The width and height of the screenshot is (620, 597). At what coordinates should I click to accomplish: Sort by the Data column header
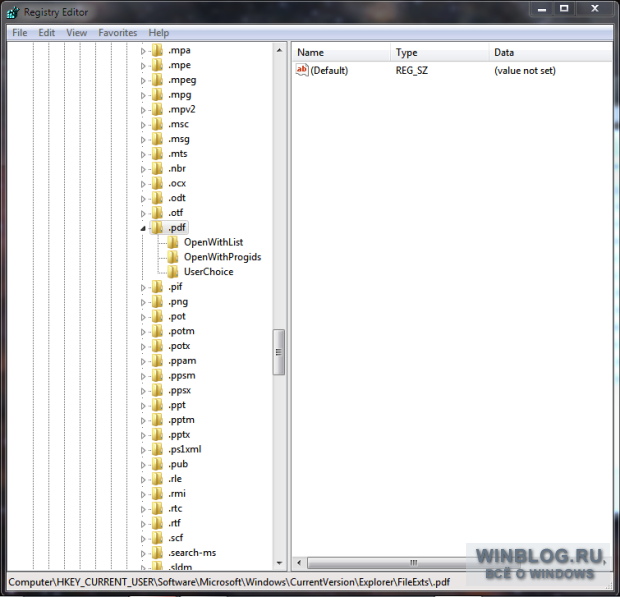pyautogui.click(x=551, y=53)
